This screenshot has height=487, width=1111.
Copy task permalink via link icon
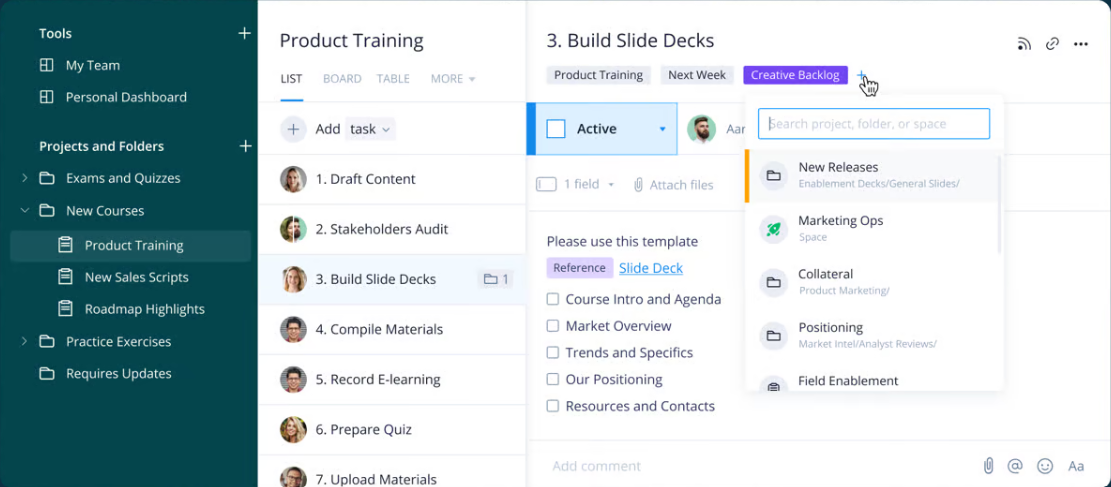pyautogui.click(x=1052, y=44)
